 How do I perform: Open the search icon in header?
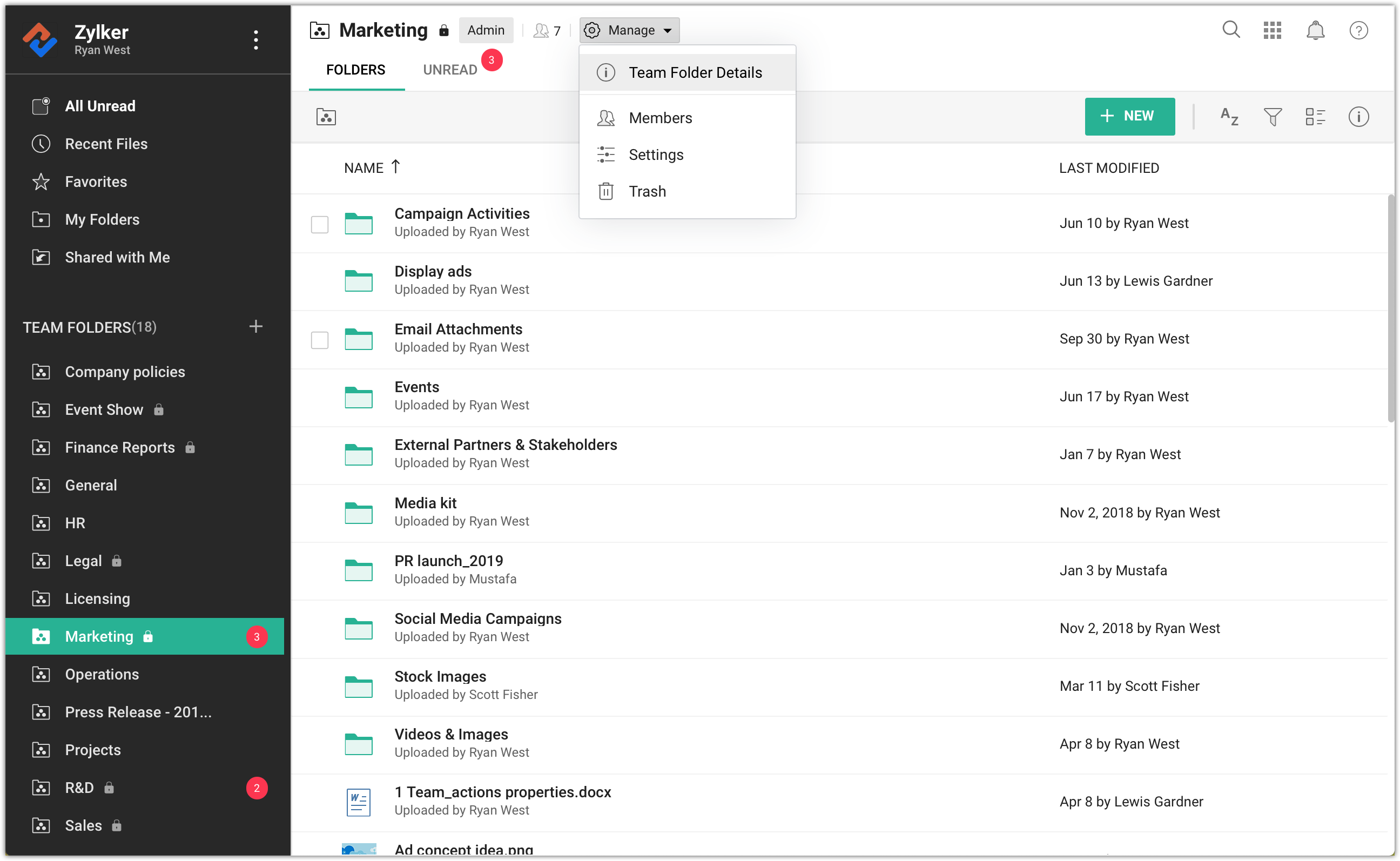[1231, 30]
